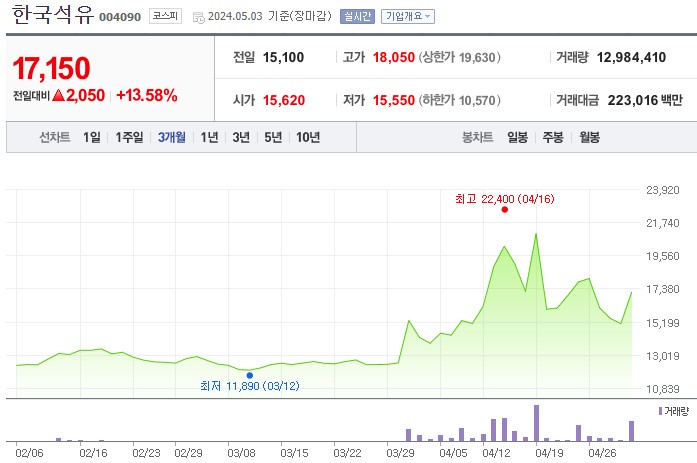Select the 3개월 line chart tab

[x=172, y=137]
